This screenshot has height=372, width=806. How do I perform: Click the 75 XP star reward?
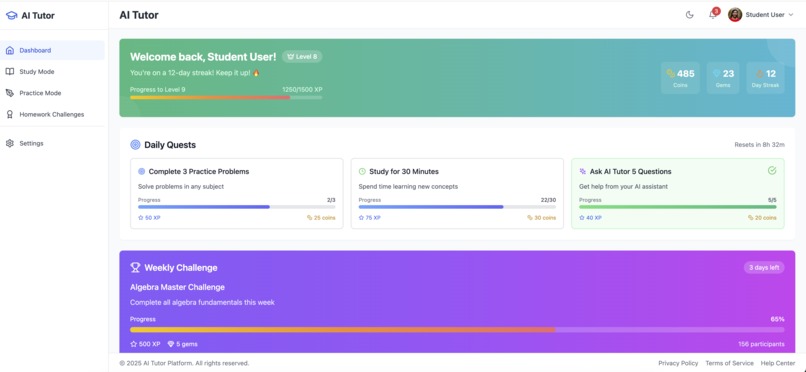(370, 218)
